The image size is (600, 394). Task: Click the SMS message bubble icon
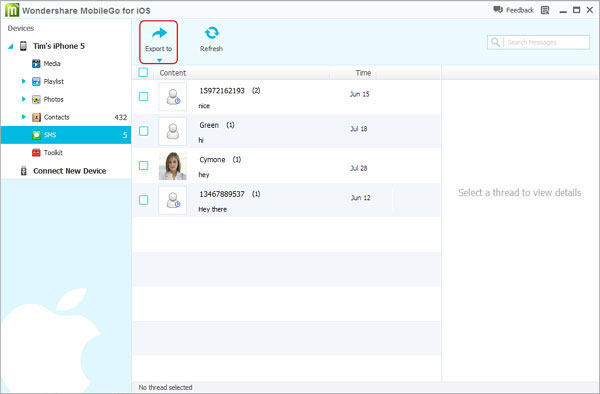click(36, 135)
